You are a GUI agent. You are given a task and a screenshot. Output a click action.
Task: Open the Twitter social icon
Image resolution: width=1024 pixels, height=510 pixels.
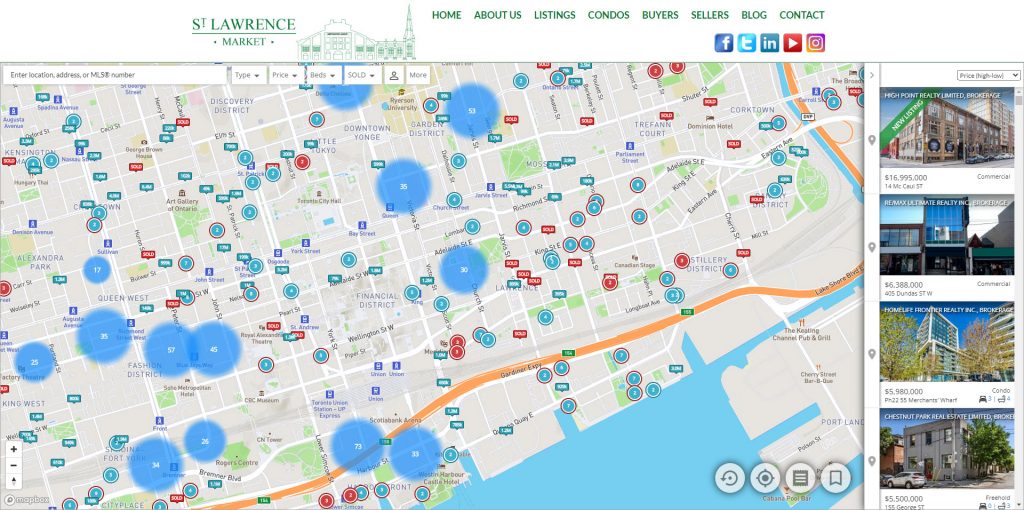coord(747,43)
